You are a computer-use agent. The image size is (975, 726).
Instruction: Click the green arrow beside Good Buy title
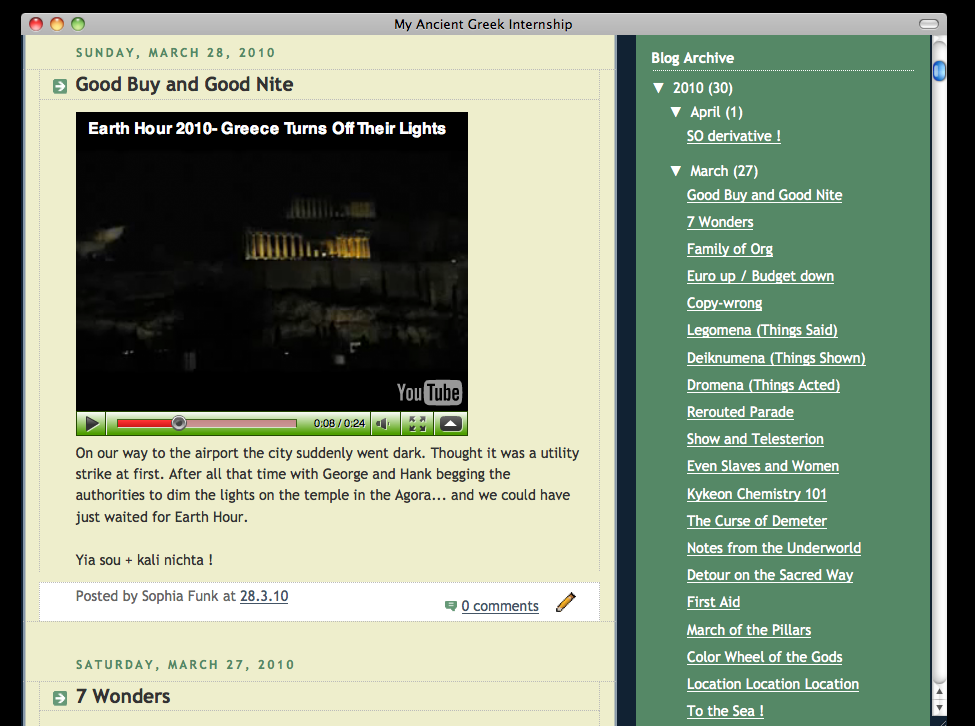pyautogui.click(x=60, y=87)
